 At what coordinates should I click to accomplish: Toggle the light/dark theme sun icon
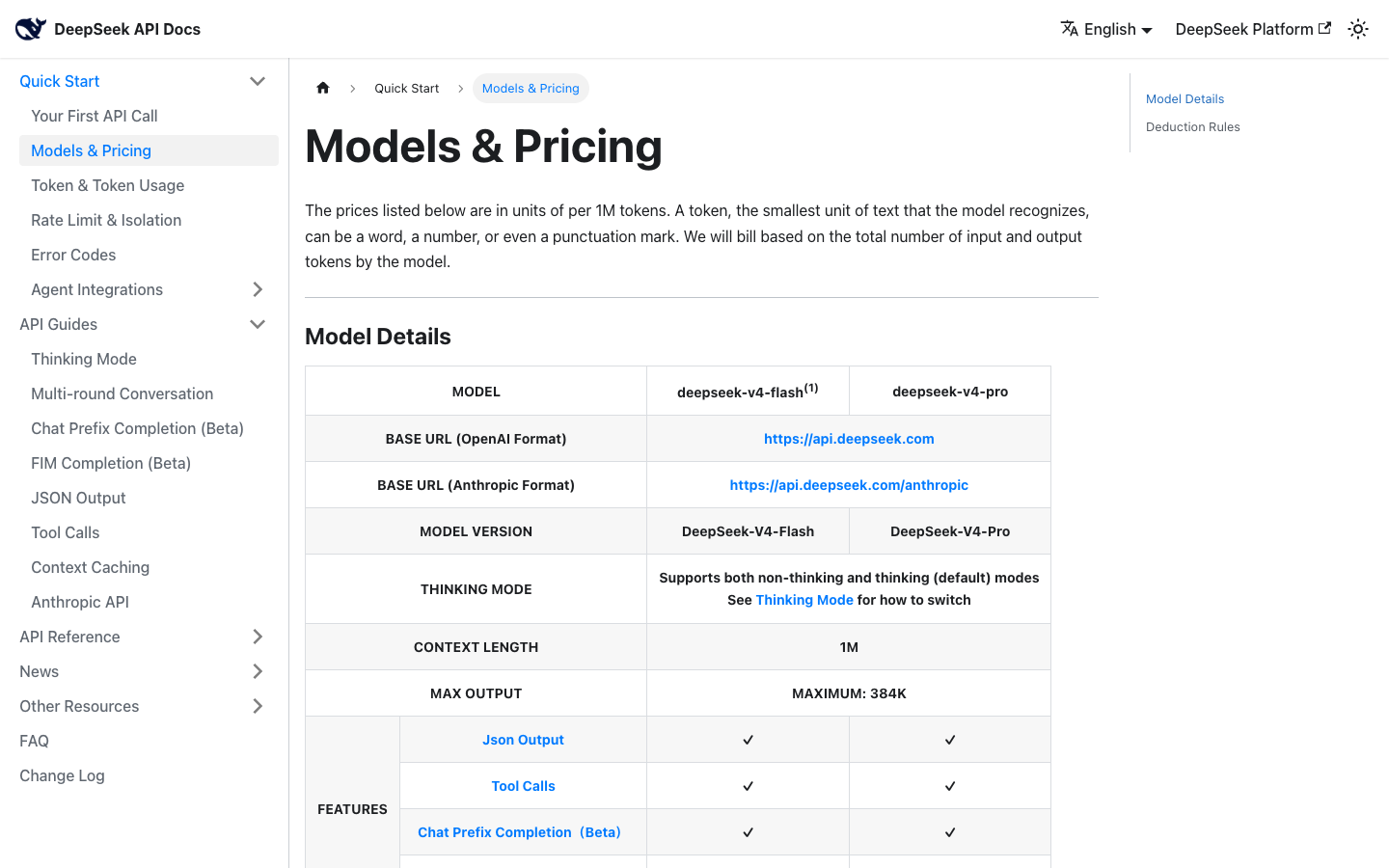coord(1358,29)
